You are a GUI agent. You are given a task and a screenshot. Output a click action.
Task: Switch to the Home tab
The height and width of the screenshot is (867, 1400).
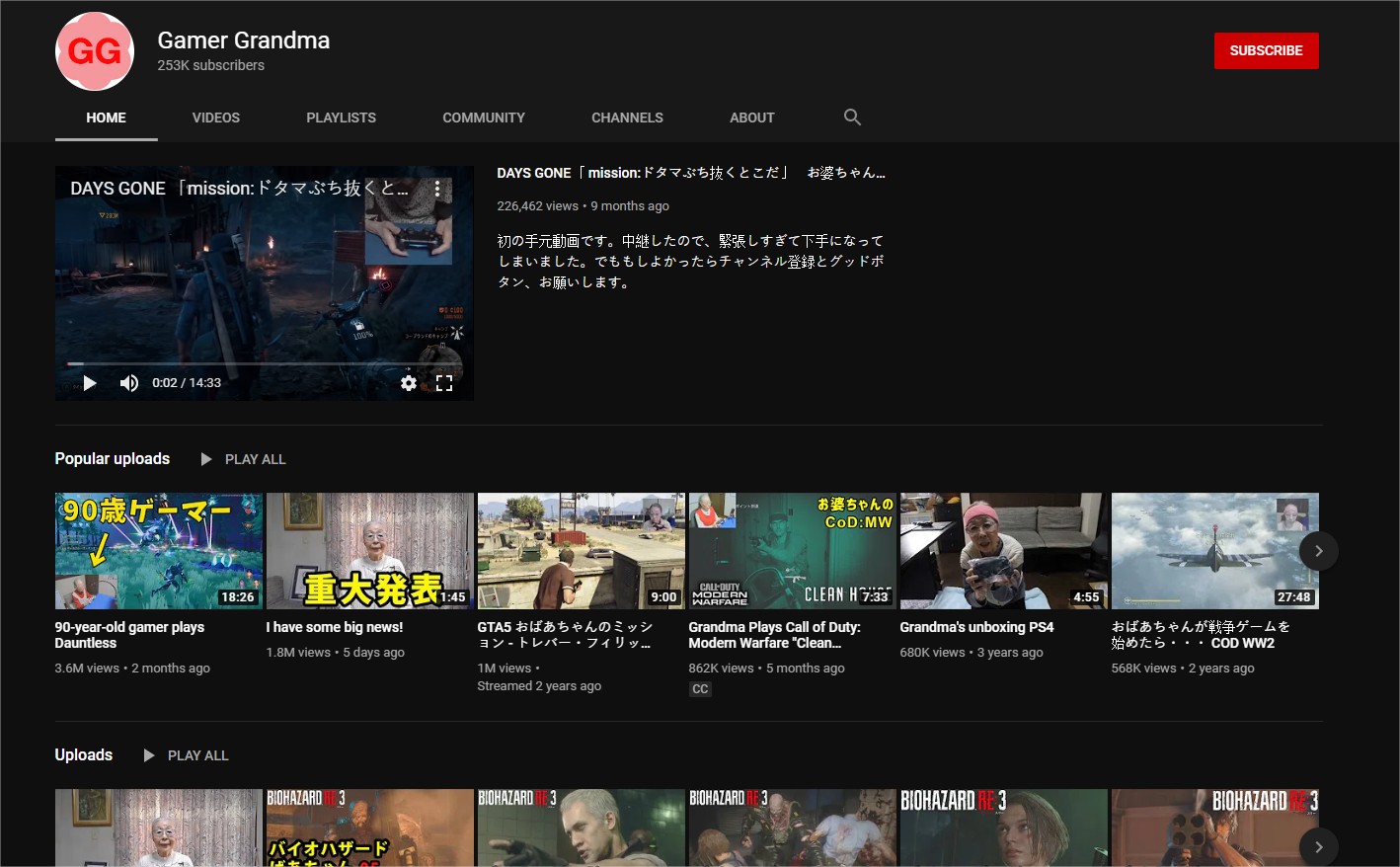(x=106, y=118)
